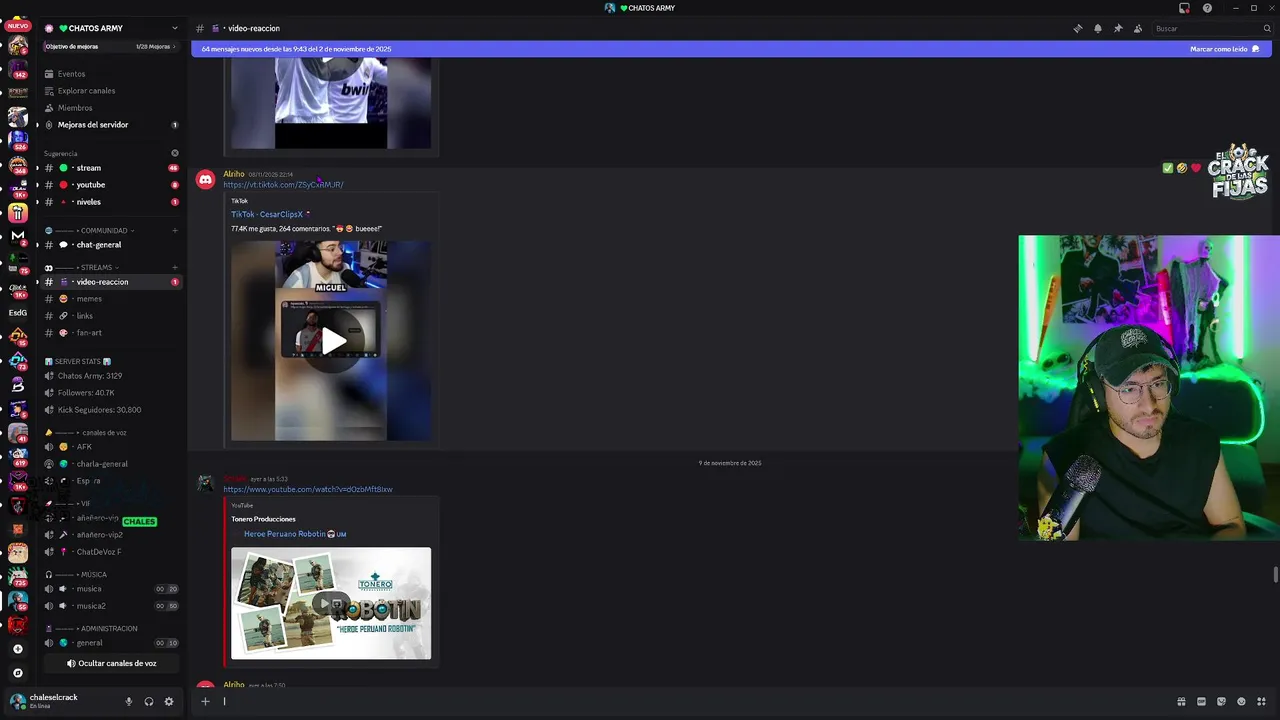Open the Help question mark icon
The image size is (1280, 720).
(1207, 8)
